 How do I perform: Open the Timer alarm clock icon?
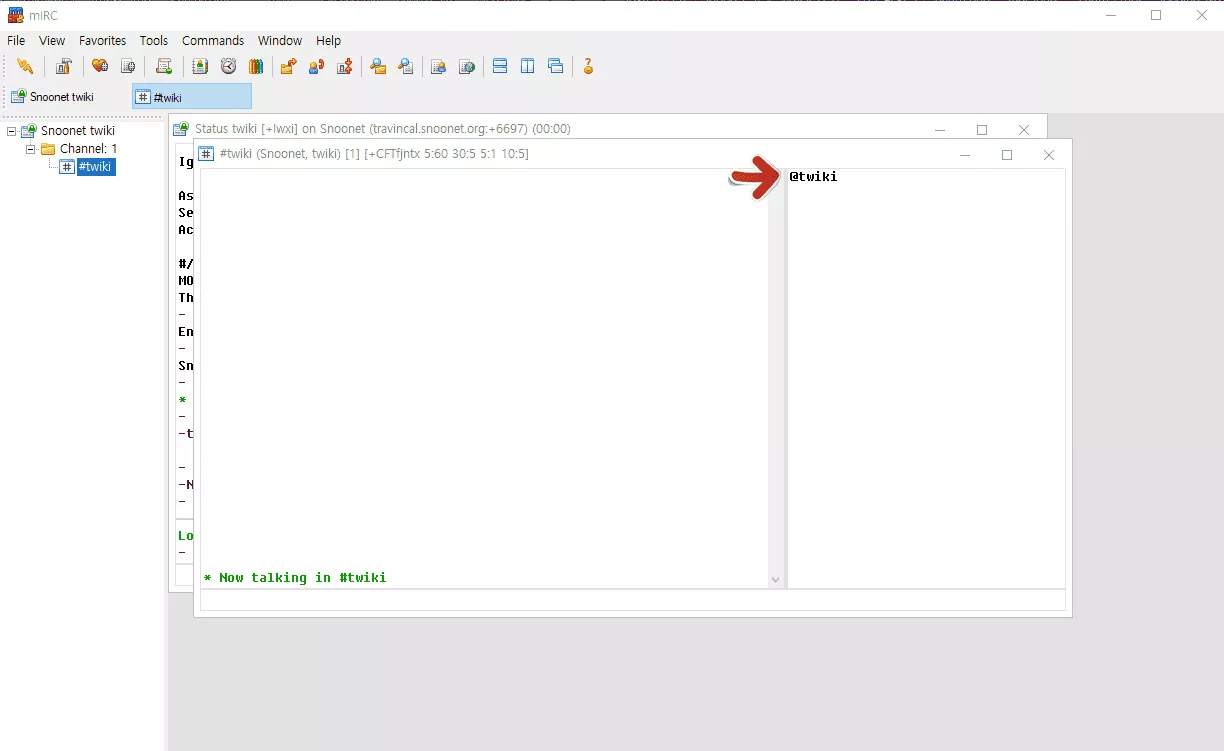pyautogui.click(x=228, y=67)
